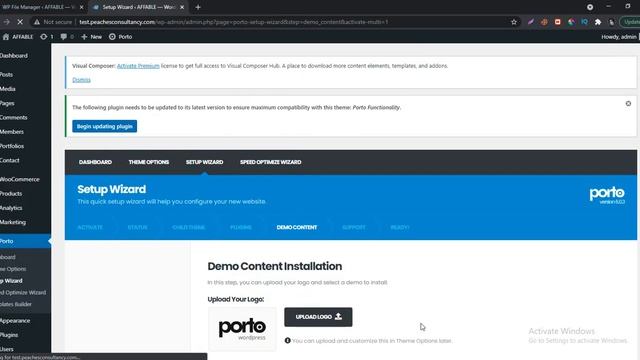This screenshot has height=360, width=640.
Task: Click the Porto logo in wizard header
Action: click(607, 196)
